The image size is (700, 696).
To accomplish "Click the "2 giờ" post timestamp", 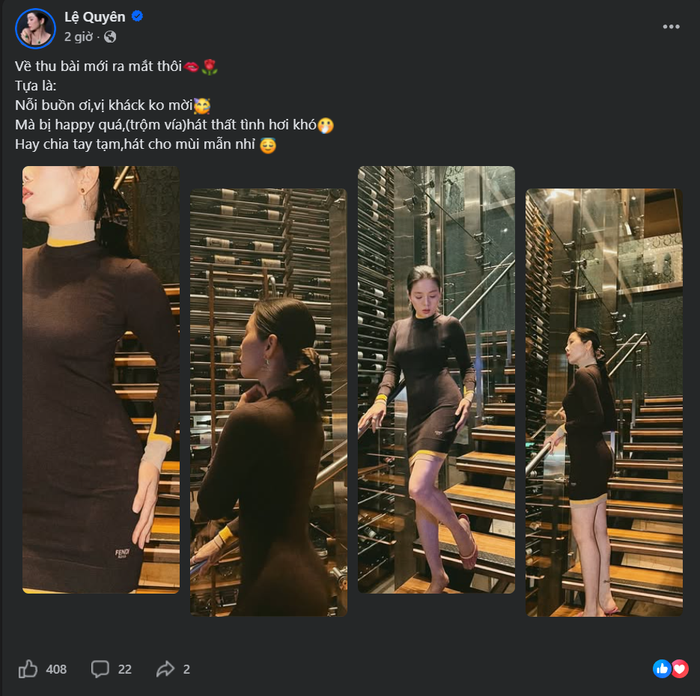I will (79, 37).
